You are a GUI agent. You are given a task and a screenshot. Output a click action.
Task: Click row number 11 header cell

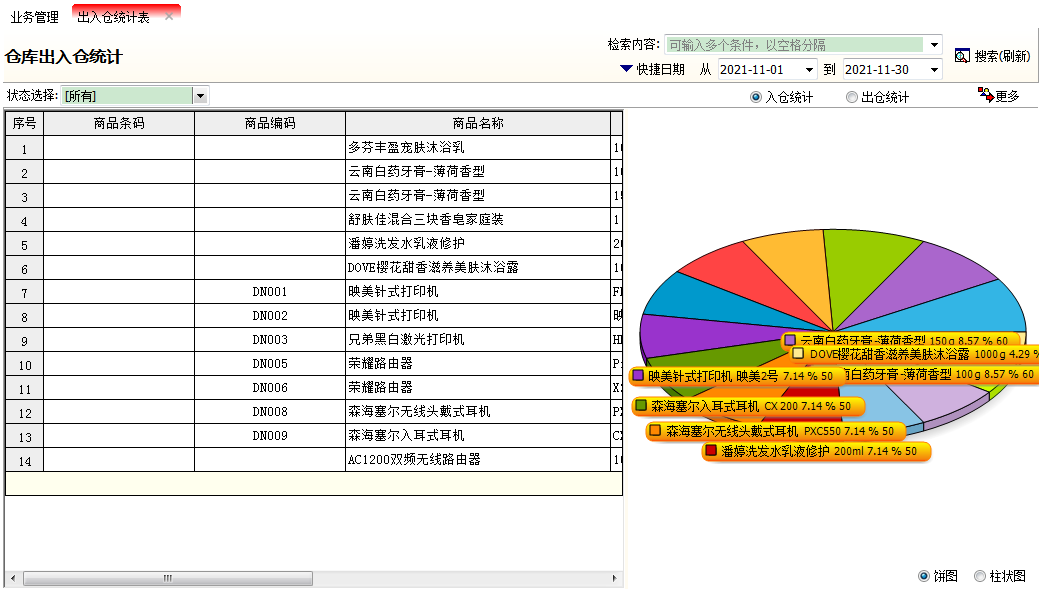click(x=25, y=388)
